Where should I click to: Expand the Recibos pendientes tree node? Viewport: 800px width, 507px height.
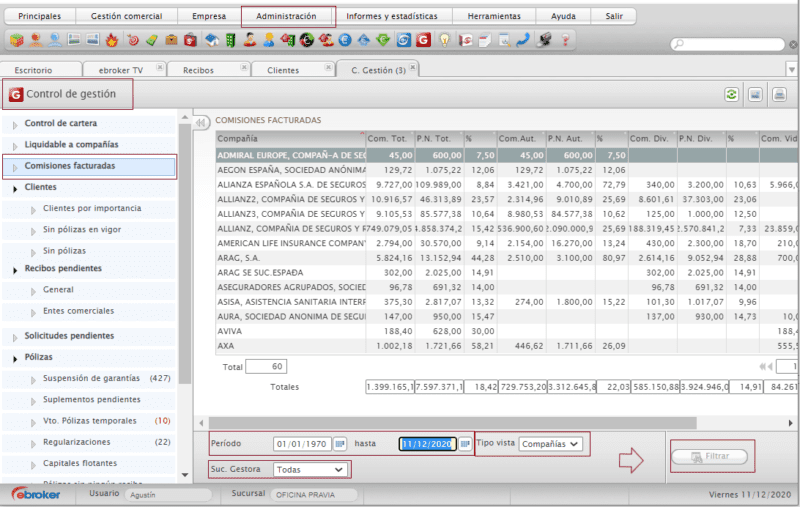pos(15,270)
